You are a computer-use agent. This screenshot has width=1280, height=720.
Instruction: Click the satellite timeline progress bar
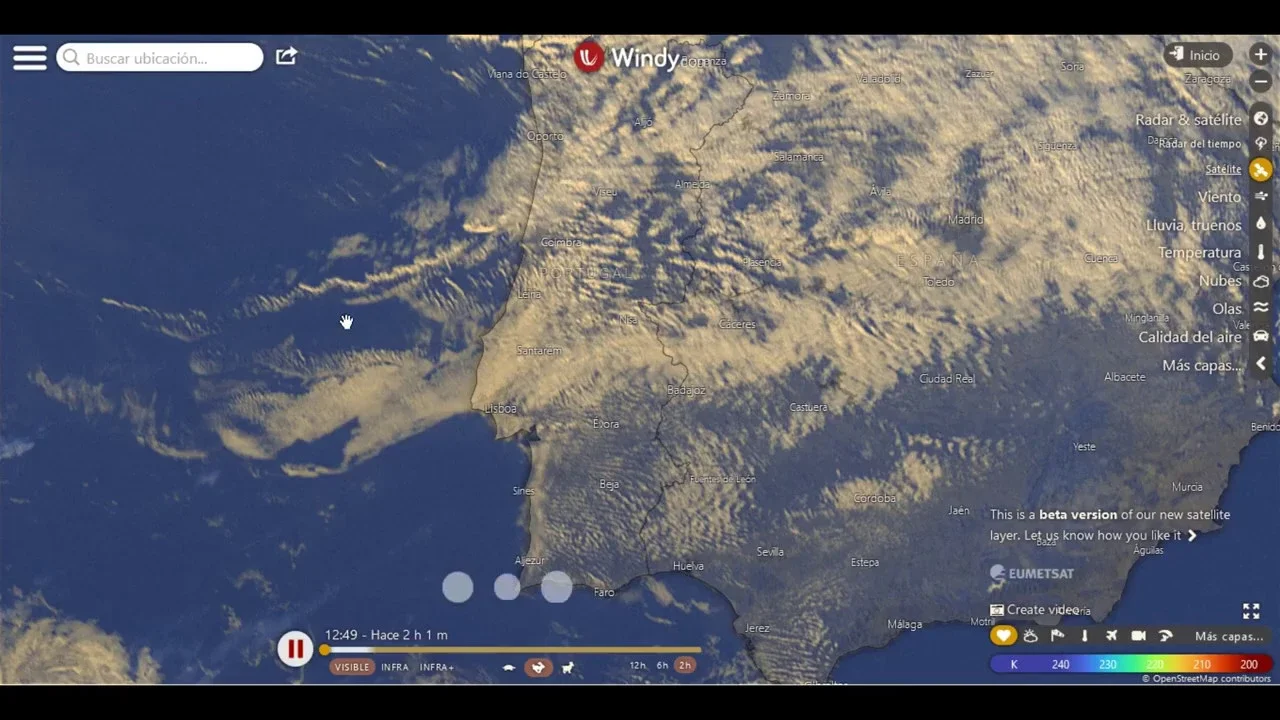[x=512, y=650]
